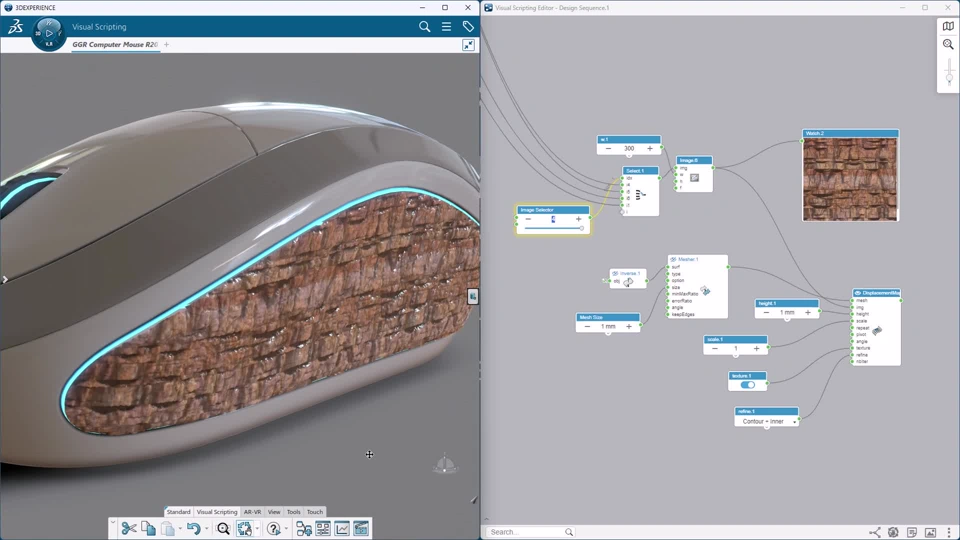This screenshot has height=540, width=960.
Task: Click the zoom magnifier in editor sidebar
Action: (949, 45)
